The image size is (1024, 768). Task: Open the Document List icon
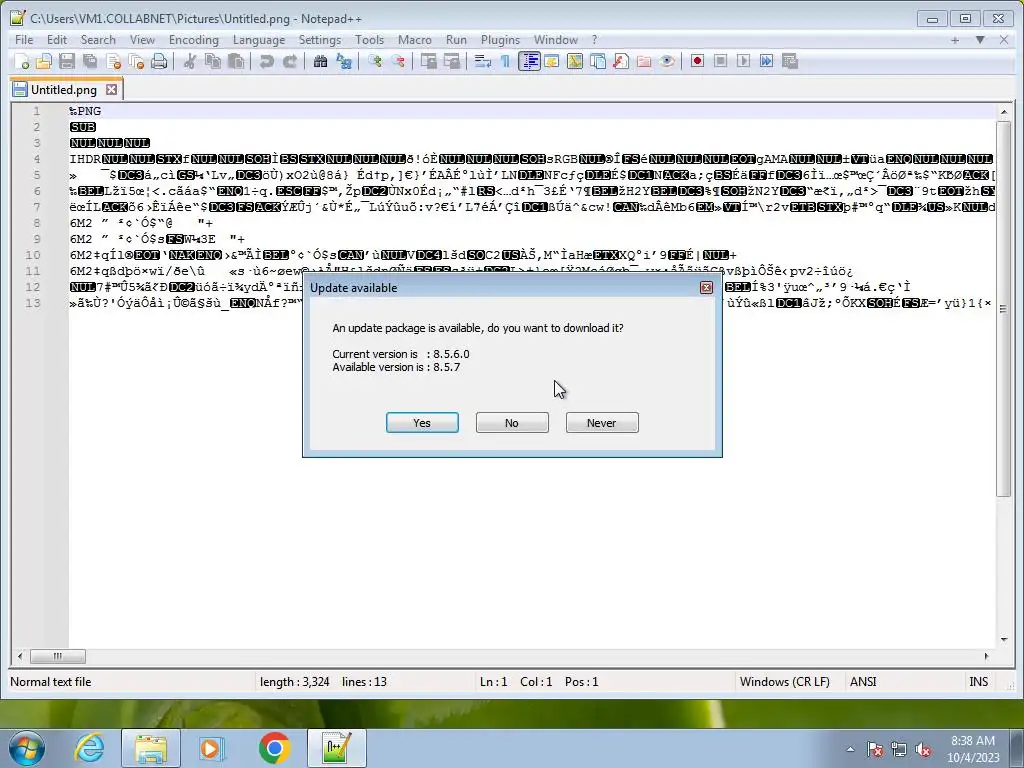pyautogui.click(x=598, y=61)
